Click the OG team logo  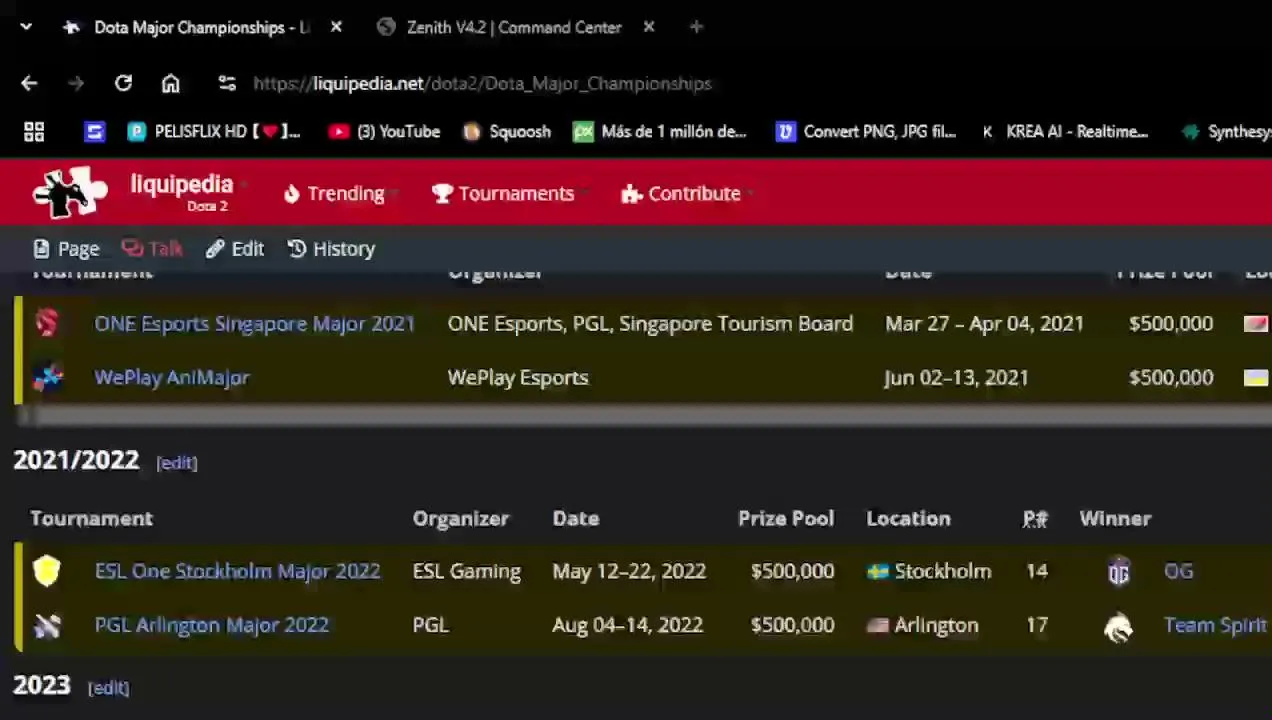(x=1118, y=571)
